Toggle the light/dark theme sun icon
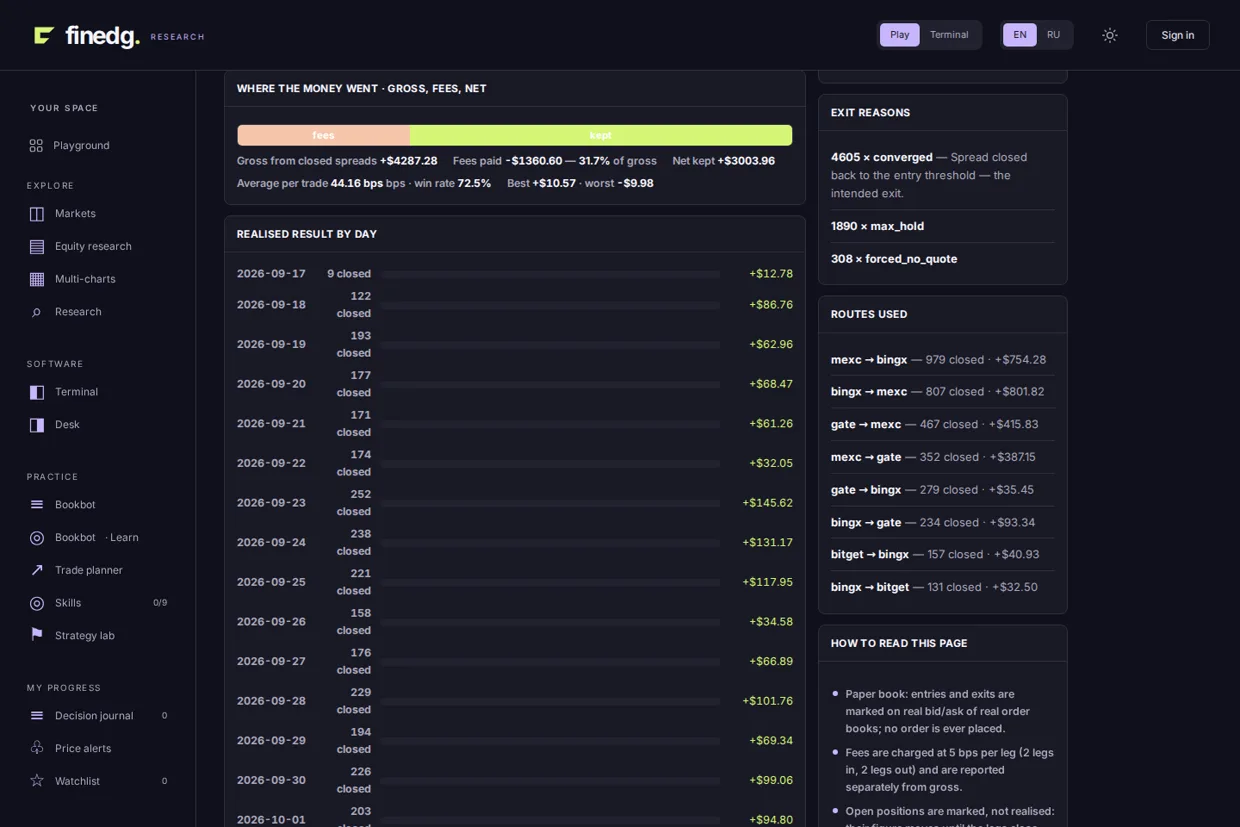 tap(1110, 35)
